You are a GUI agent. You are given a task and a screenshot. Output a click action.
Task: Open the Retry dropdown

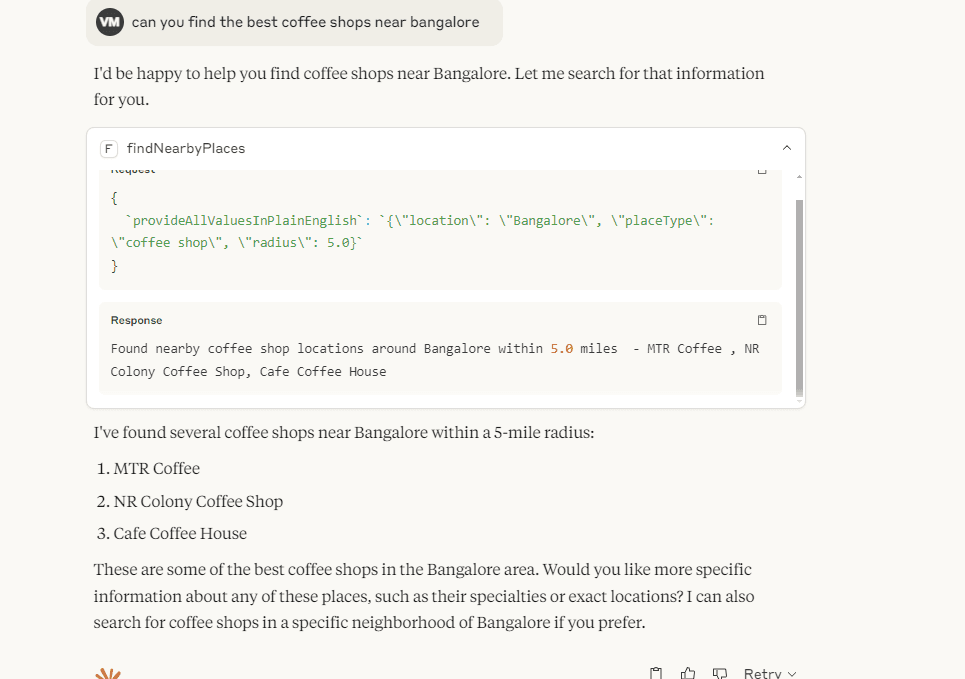point(769,673)
